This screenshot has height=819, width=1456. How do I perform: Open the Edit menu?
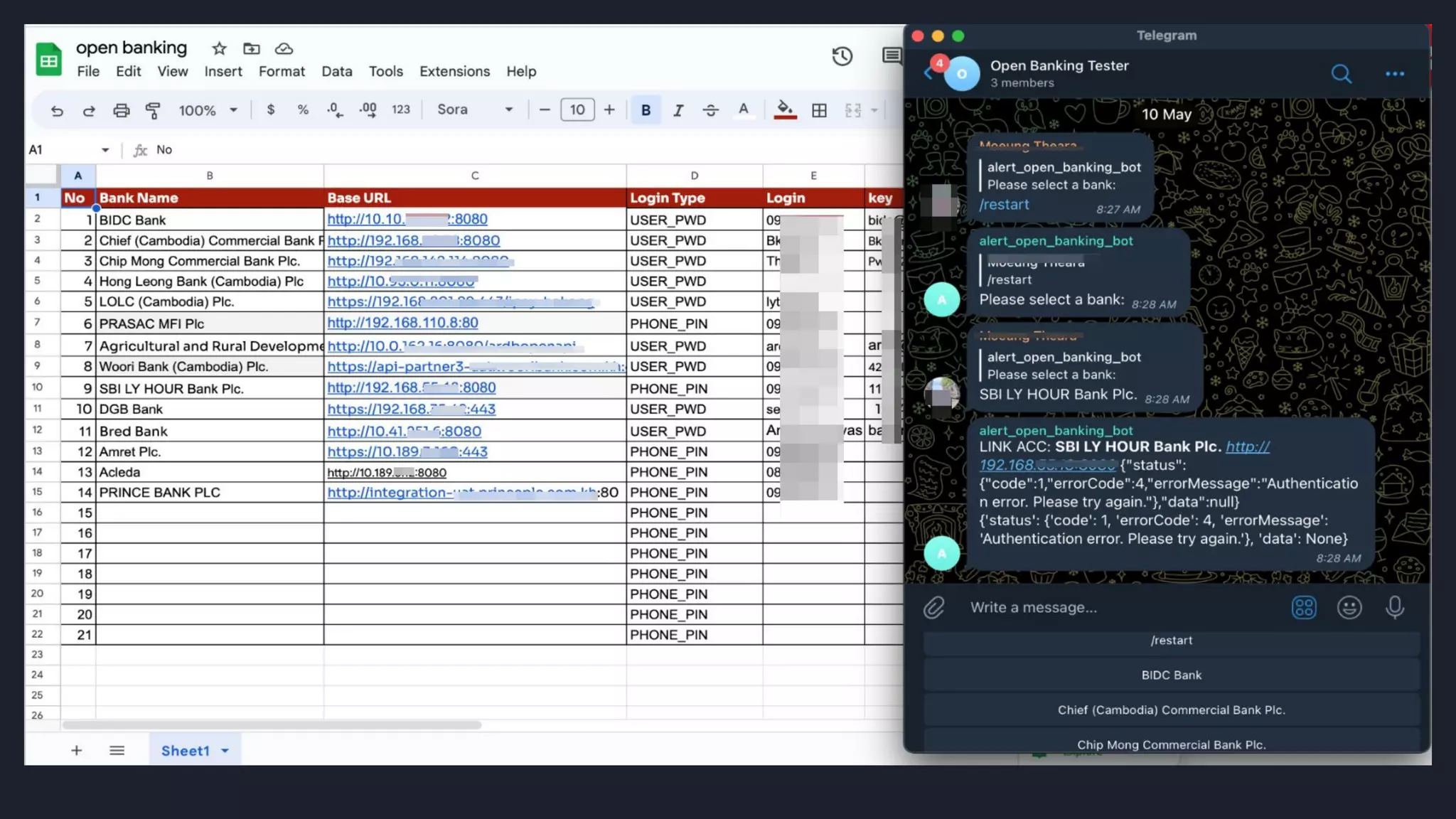pyautogui.click(x=129, y=71)
